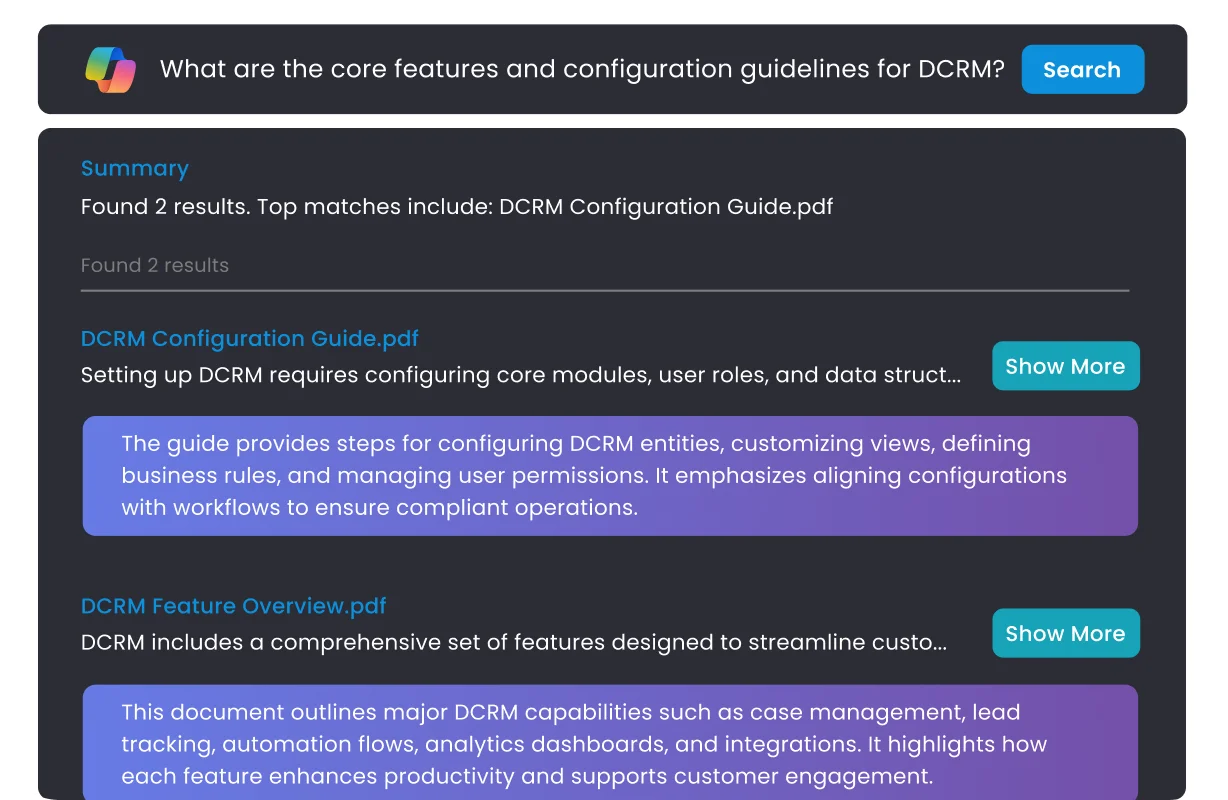Click the Search button

1082,69
